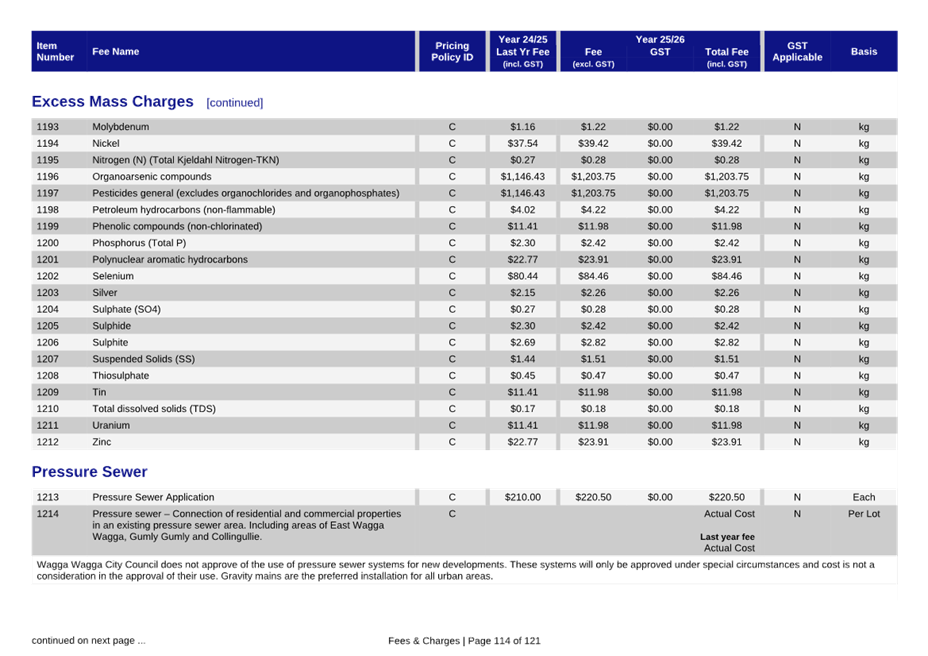Click Silver's last year fee $2.15
928x656 pixels.
523,292
